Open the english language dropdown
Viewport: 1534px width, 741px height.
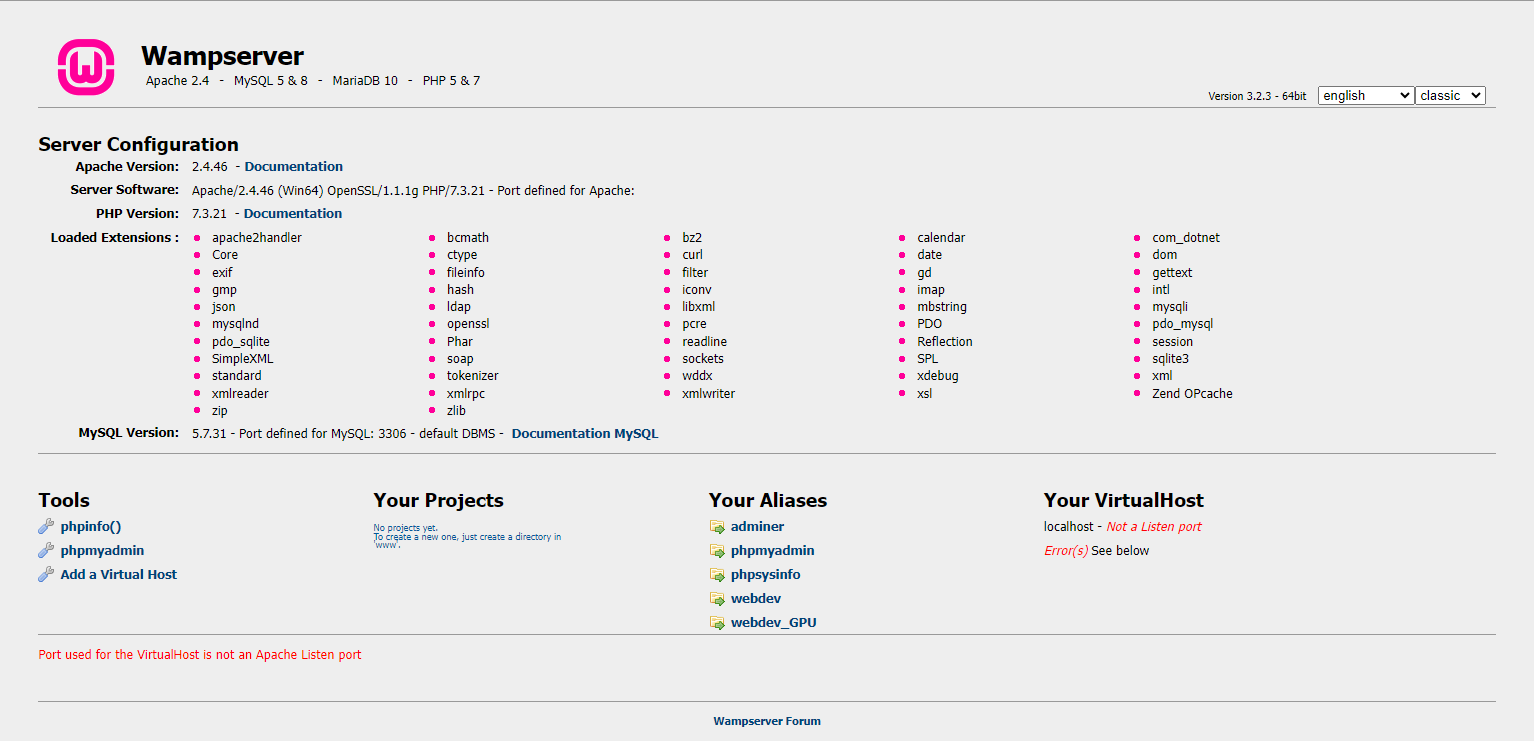(1365, 96)
